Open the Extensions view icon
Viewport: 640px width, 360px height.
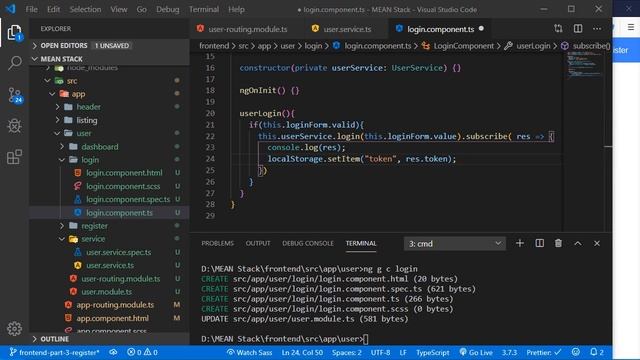[14, 157]
